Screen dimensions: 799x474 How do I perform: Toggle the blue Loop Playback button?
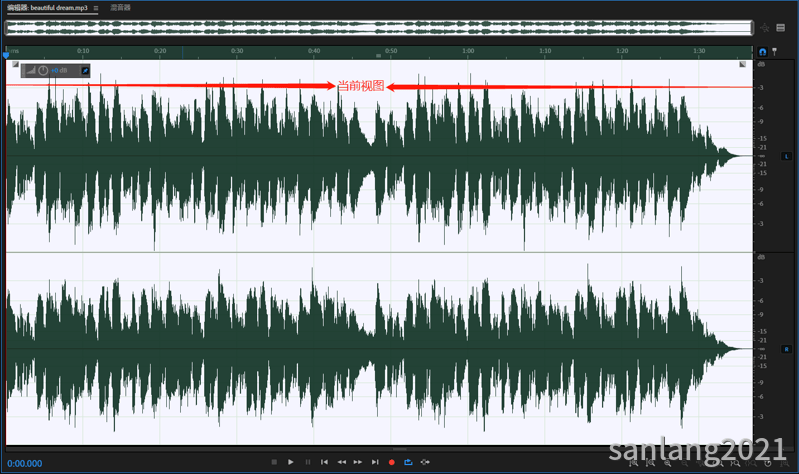[408, 462]
